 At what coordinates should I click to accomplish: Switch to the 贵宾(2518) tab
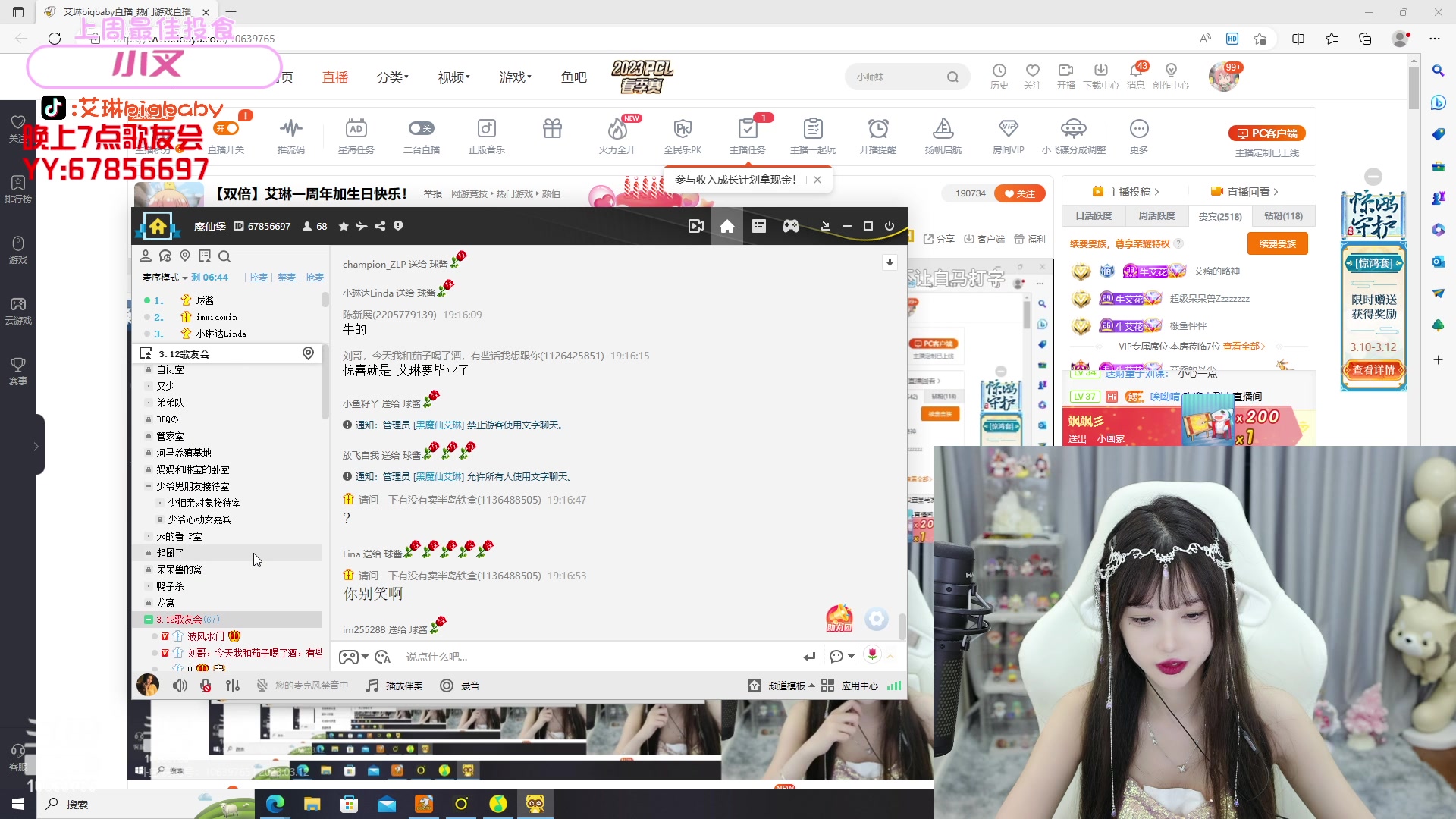click(x=1219, y=217)
